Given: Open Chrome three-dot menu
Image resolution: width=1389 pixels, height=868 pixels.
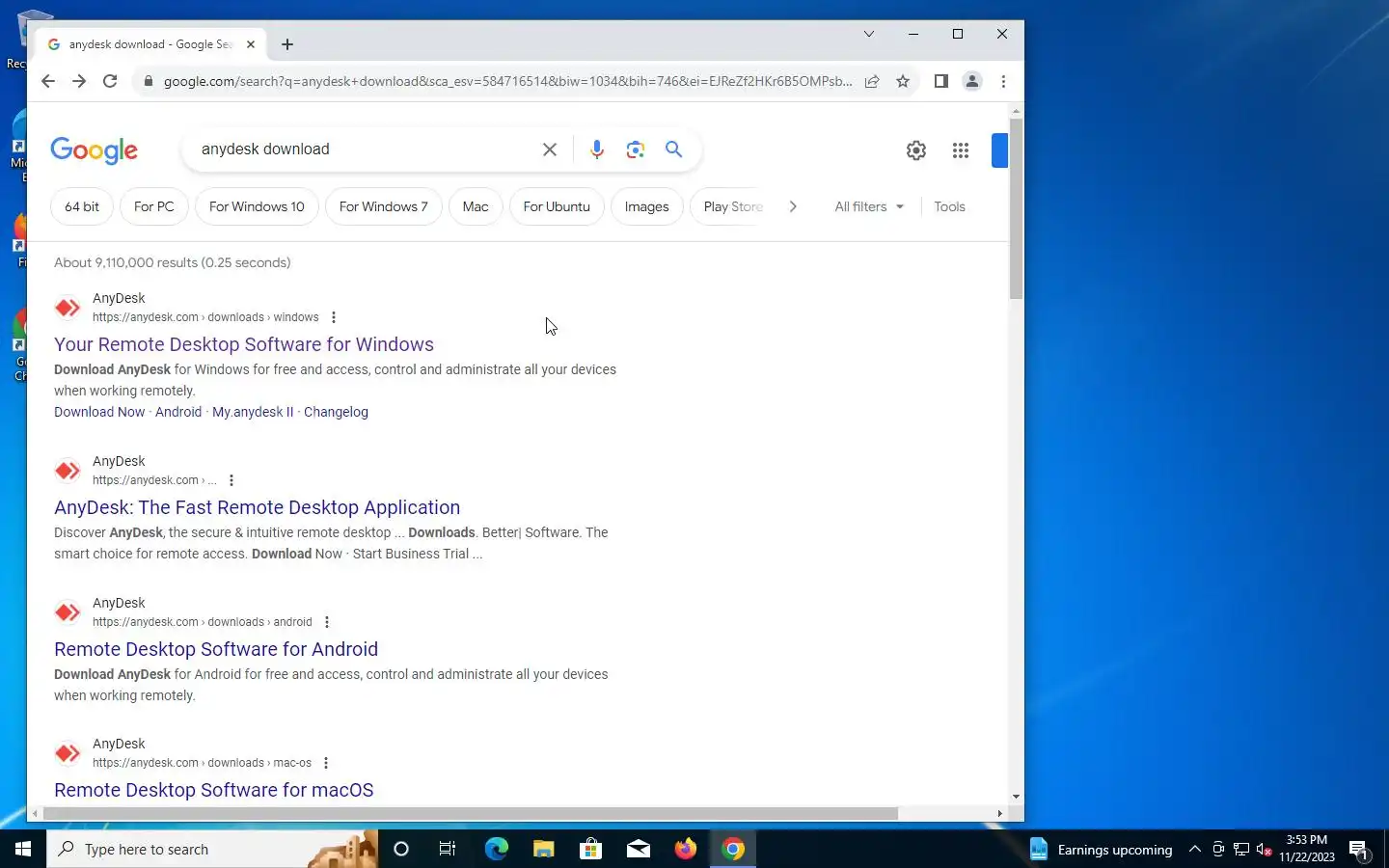Looking at the screenshot, I should 1003,81.
